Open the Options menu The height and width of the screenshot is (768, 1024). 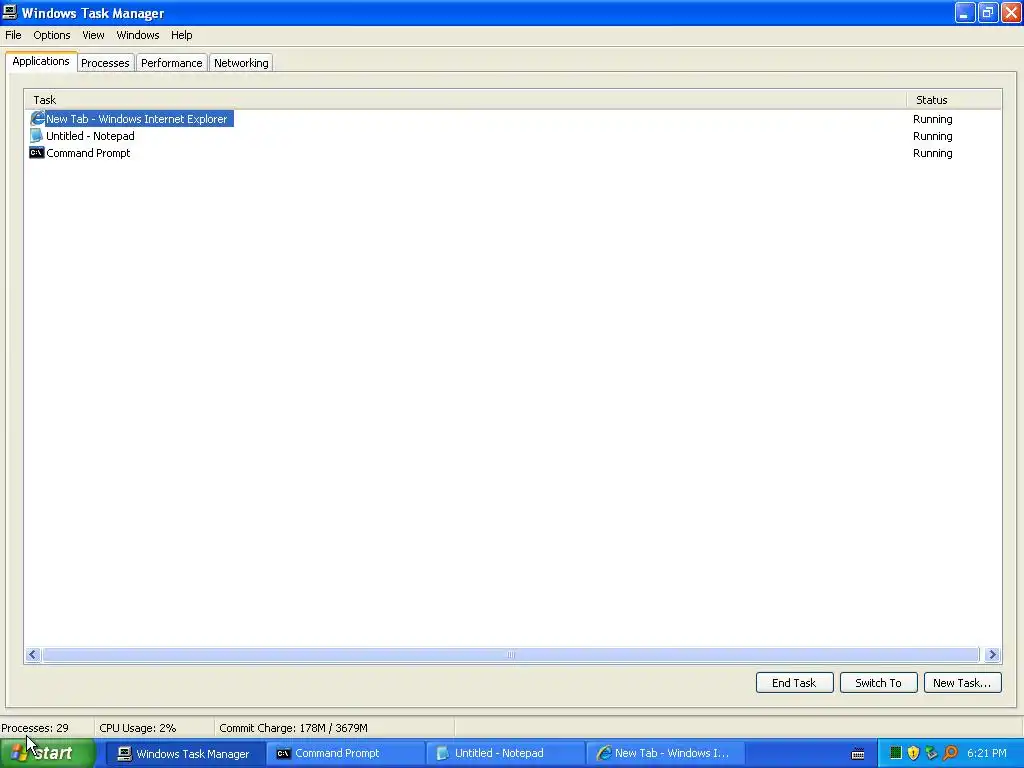point(52,35)
